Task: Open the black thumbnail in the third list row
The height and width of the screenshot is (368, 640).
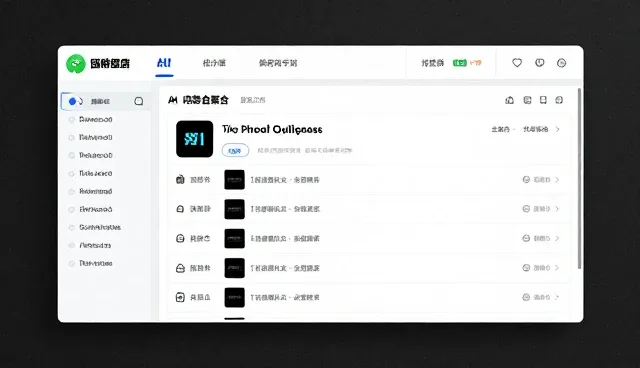Action: point(234,238)
